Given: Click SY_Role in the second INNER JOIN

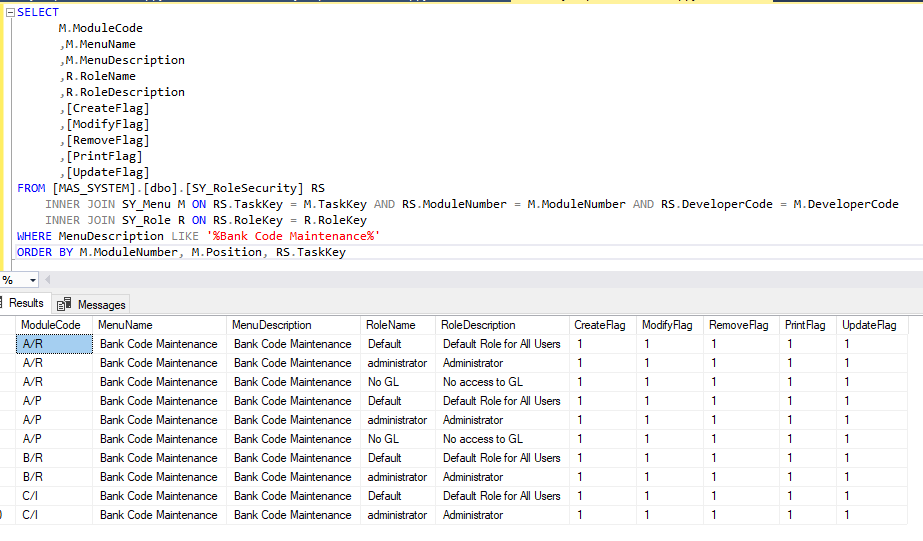Looking at the screenshot, I should 147,220.
